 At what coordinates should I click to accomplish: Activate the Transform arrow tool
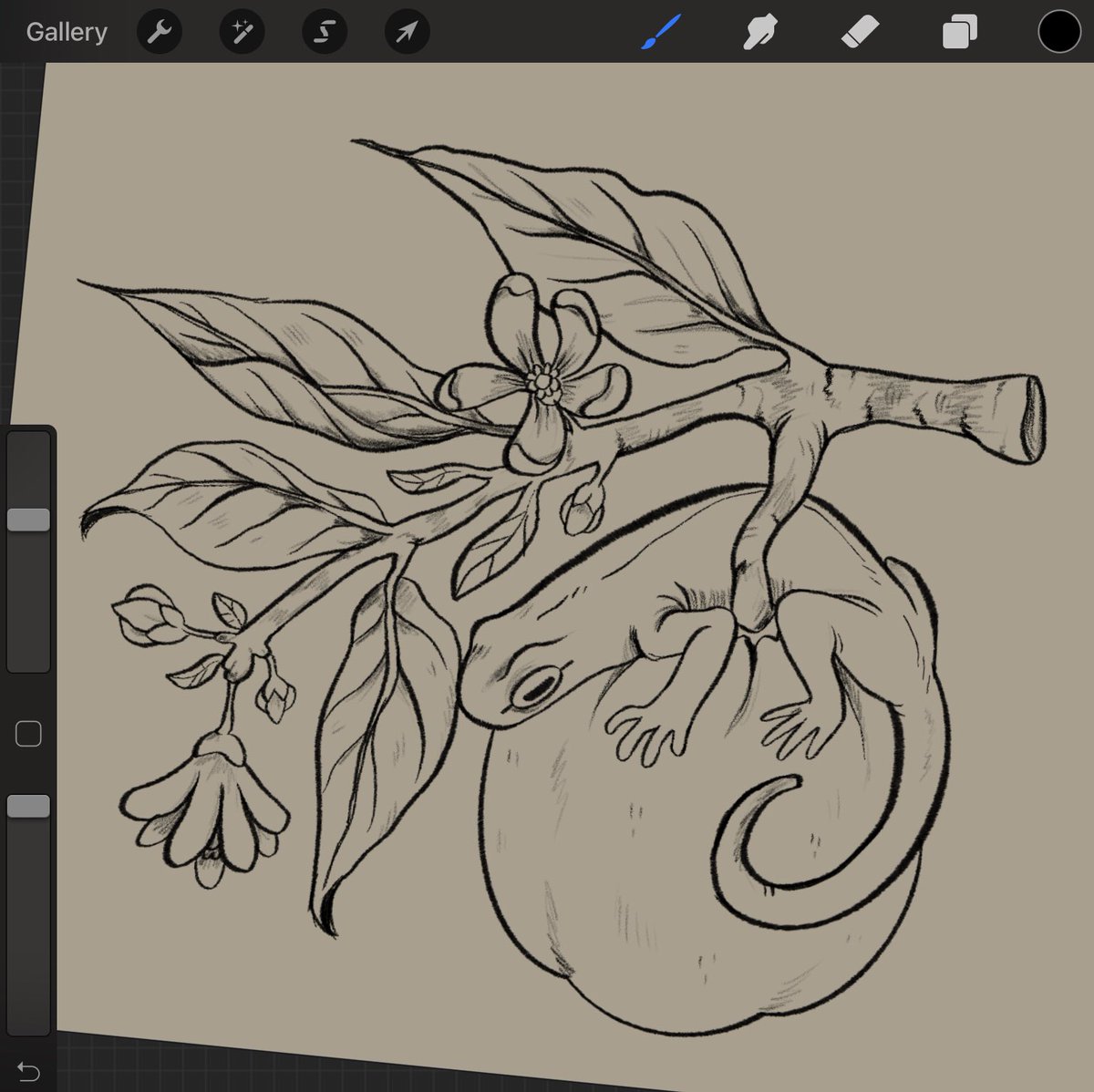pyautogui.click(x=407, y=33)
